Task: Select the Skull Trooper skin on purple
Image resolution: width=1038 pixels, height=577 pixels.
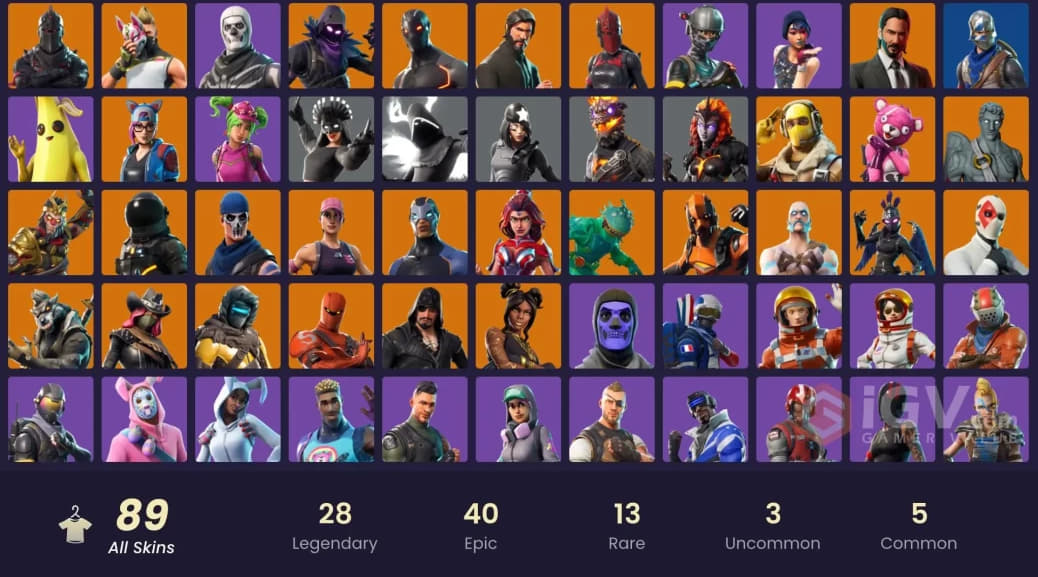Action: tap(238, 46)
